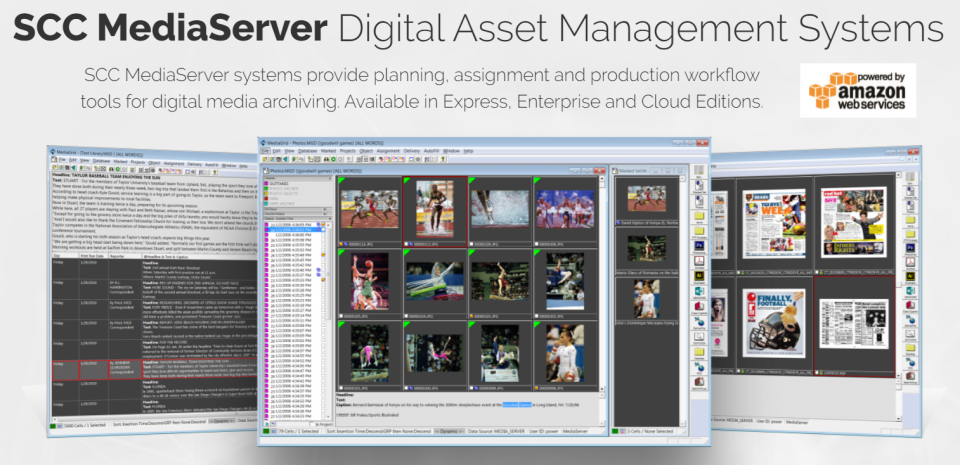This screenshot has height=465, width=960.
Task: Click blue pen icon below selected steeplechase photo
Action: (411, 244)
